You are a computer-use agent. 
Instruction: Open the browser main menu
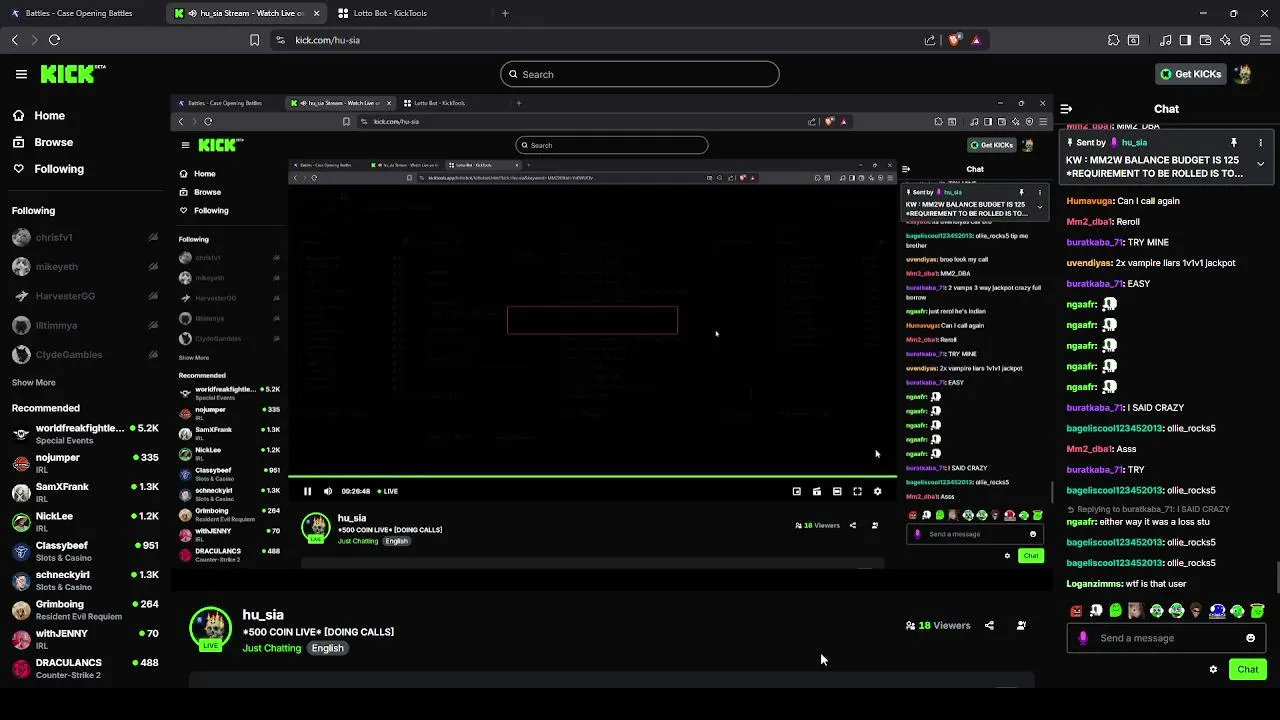[x=1266, y=40]
